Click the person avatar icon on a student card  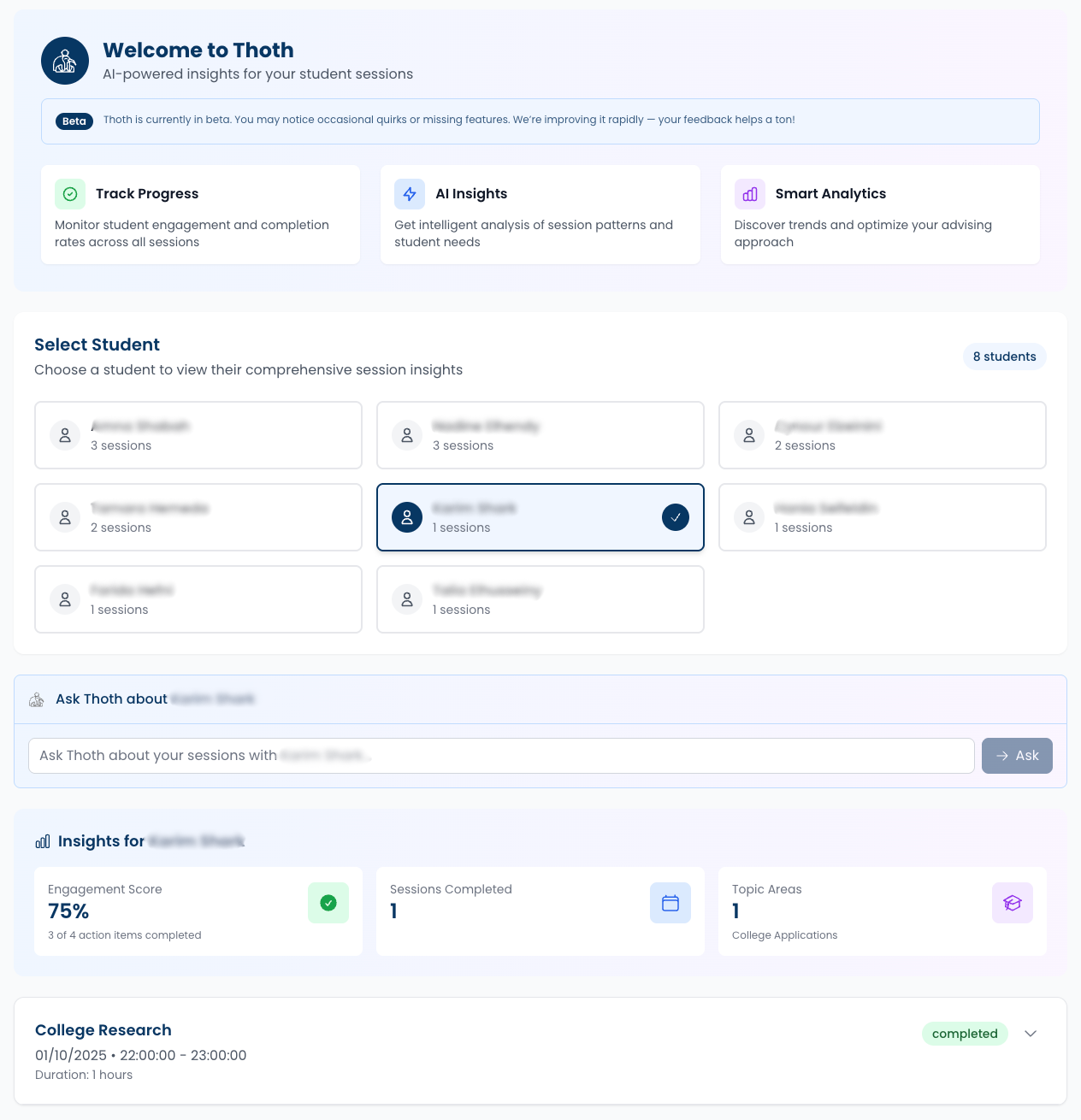pos(65,435)
